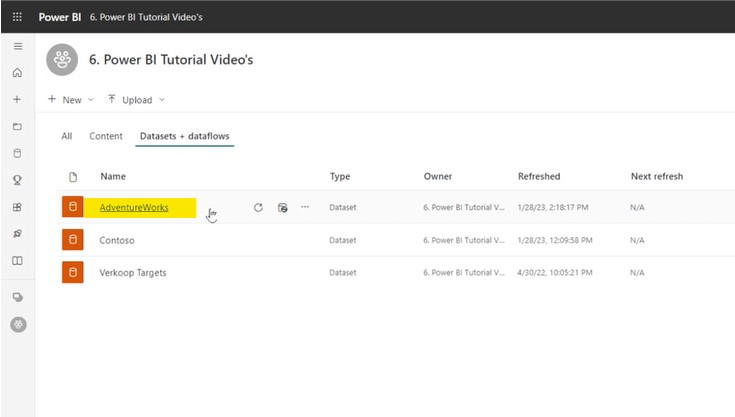Open the Apps icon in the sidebar
The width and height of the screenshot is (735, 417).
point(17,208)
